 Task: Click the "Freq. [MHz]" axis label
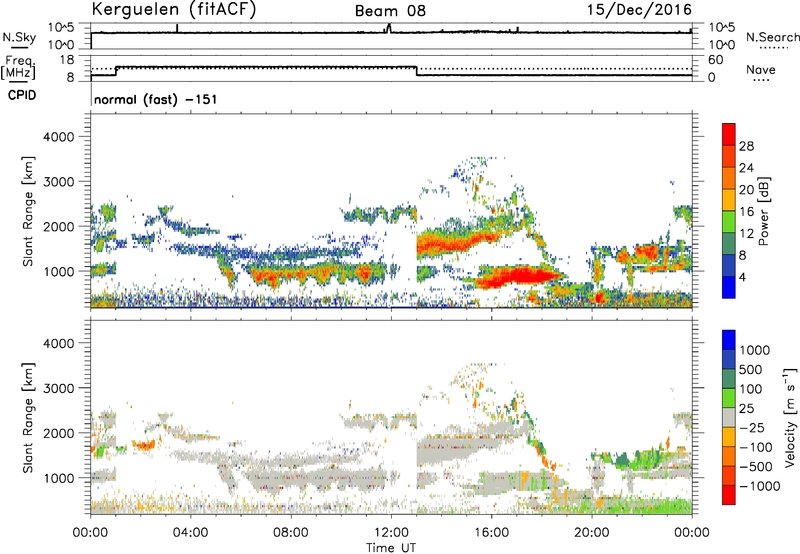(18, 68)
